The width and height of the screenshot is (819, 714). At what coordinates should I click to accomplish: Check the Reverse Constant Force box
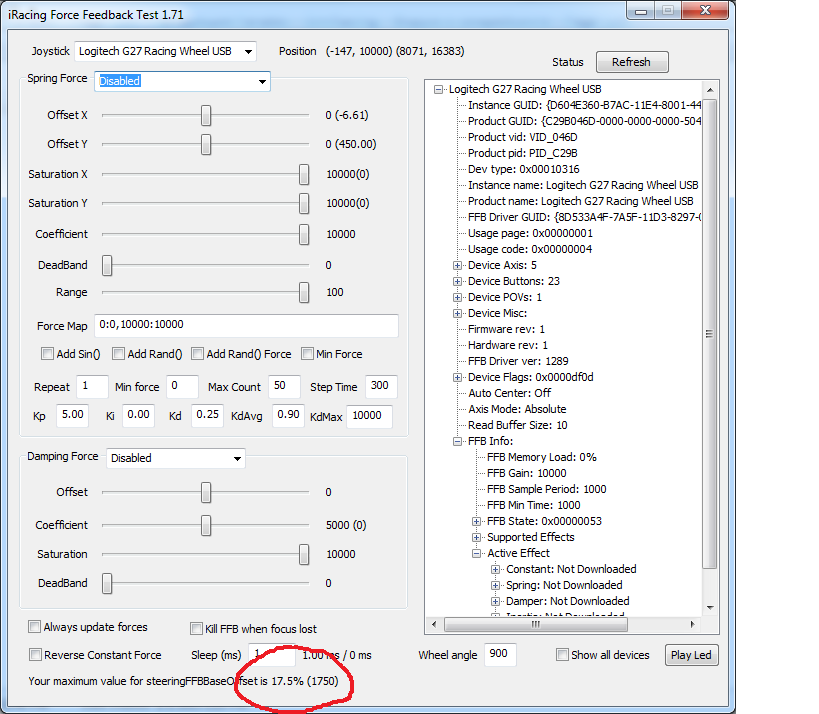click(x=35, y=655)
